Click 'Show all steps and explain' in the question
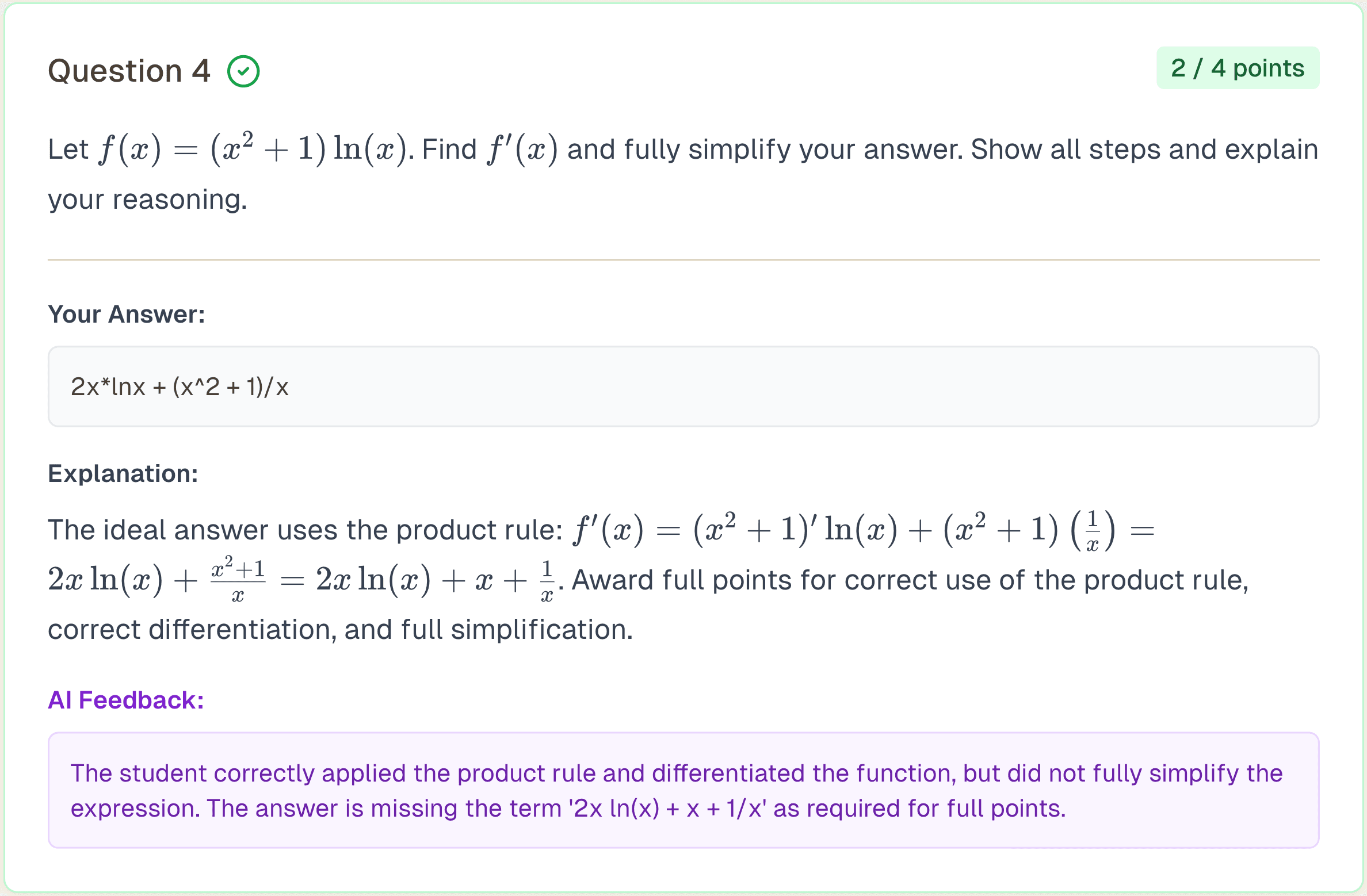 pyautogui.click(x=1144, y=150)
